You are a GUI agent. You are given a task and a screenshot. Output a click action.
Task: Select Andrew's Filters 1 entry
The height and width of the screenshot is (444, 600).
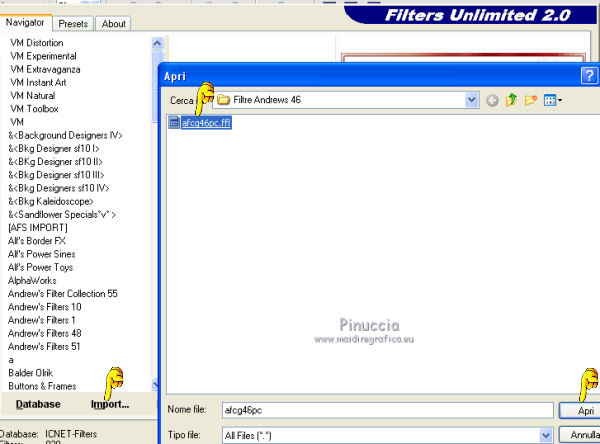pyautogui.click(x=42, y=320)
